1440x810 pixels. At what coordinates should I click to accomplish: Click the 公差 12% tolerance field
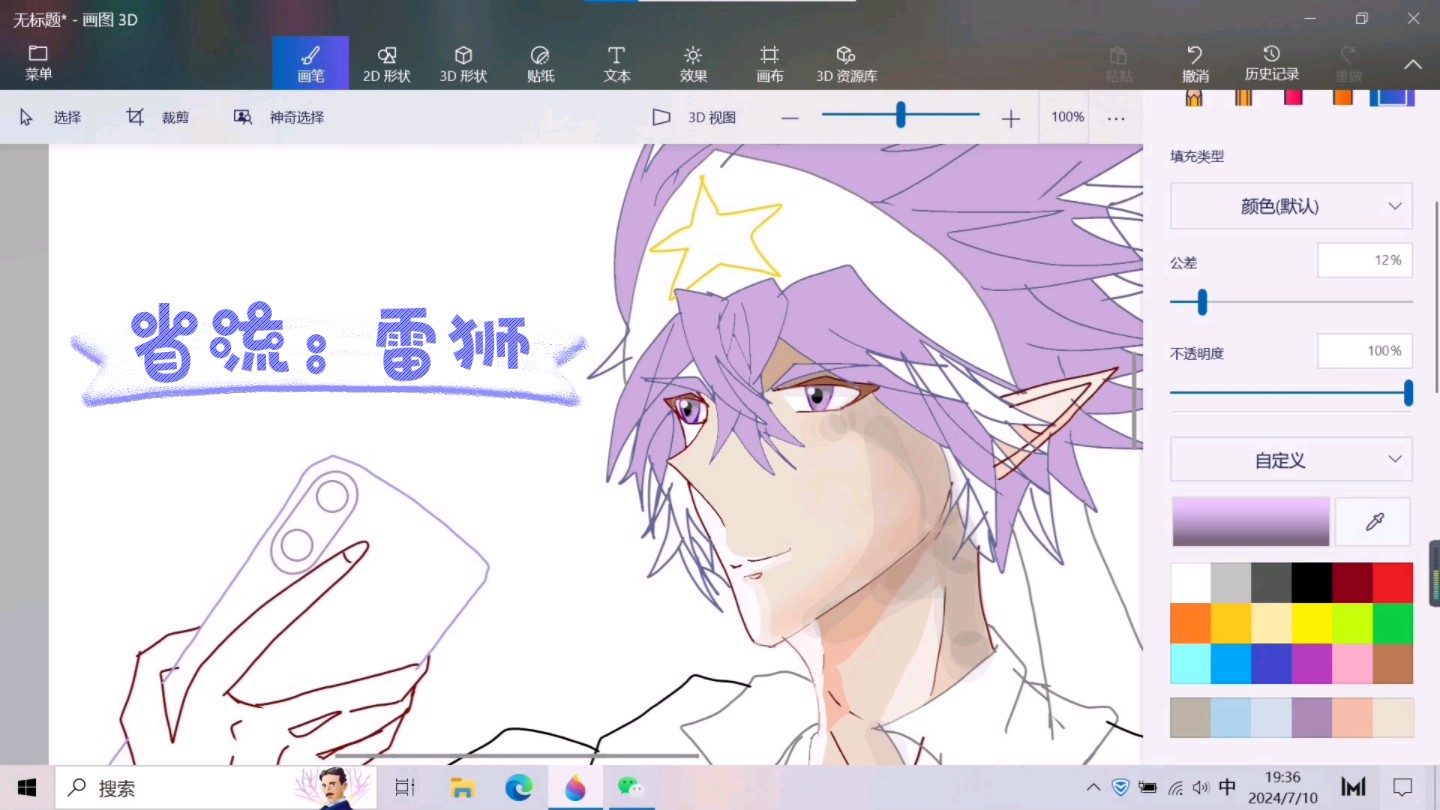[x=1364, y=260]
